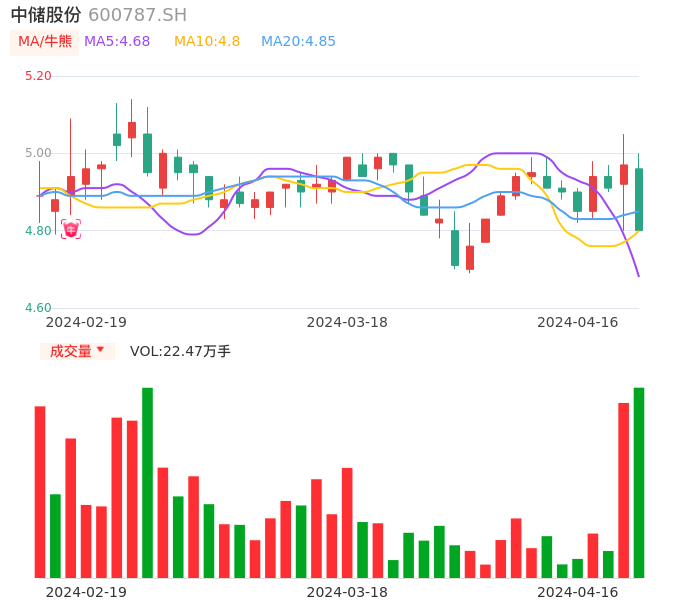Toggle the MA/牛熊 indicator button

[45, 42]
